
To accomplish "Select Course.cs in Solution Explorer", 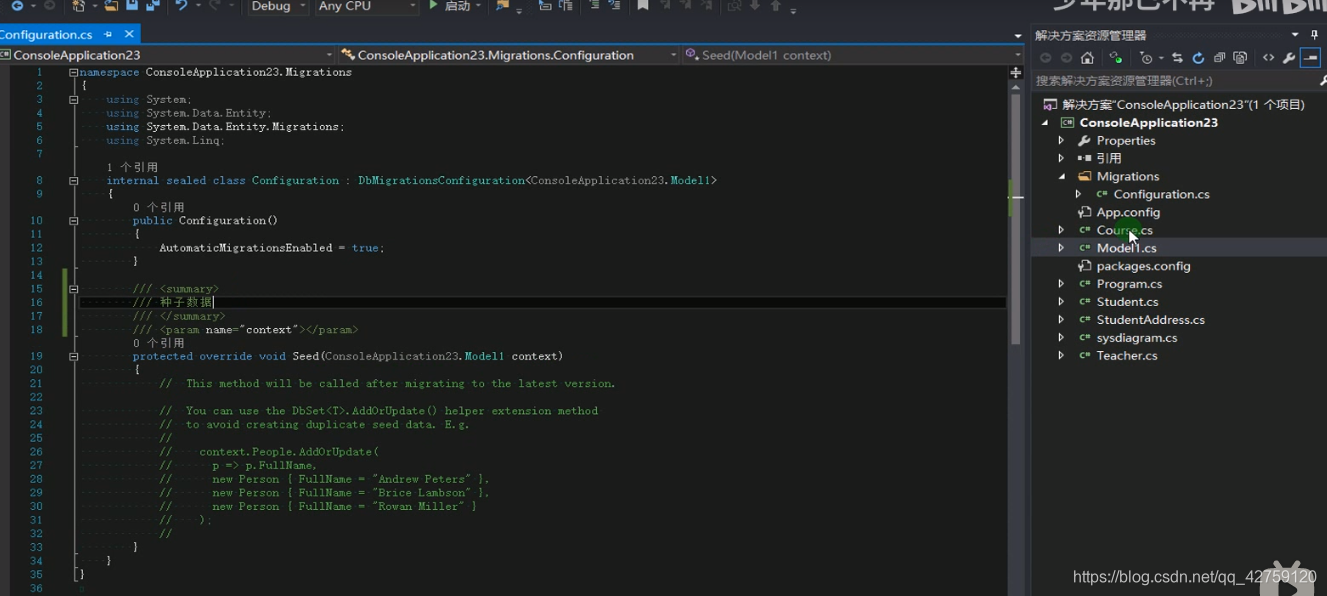I will (1124, 231).
